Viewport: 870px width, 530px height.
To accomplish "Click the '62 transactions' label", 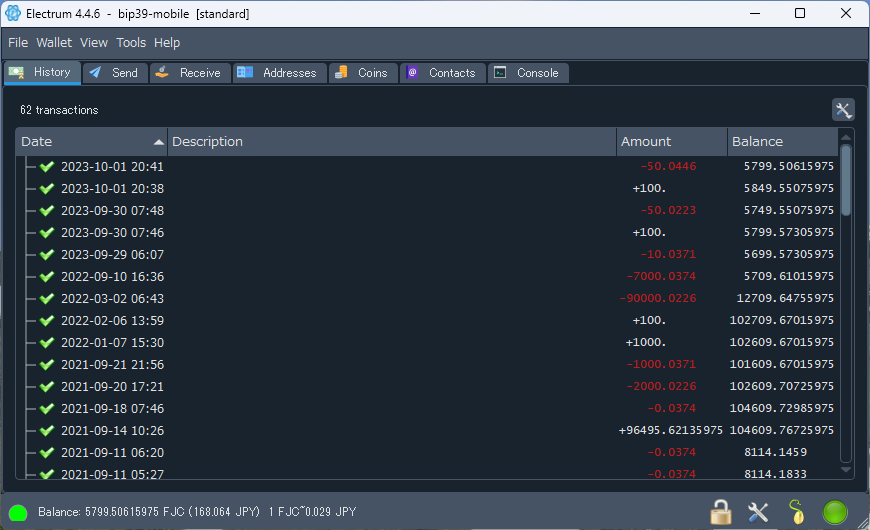I will pyautogui.click(x=59, y=110).
